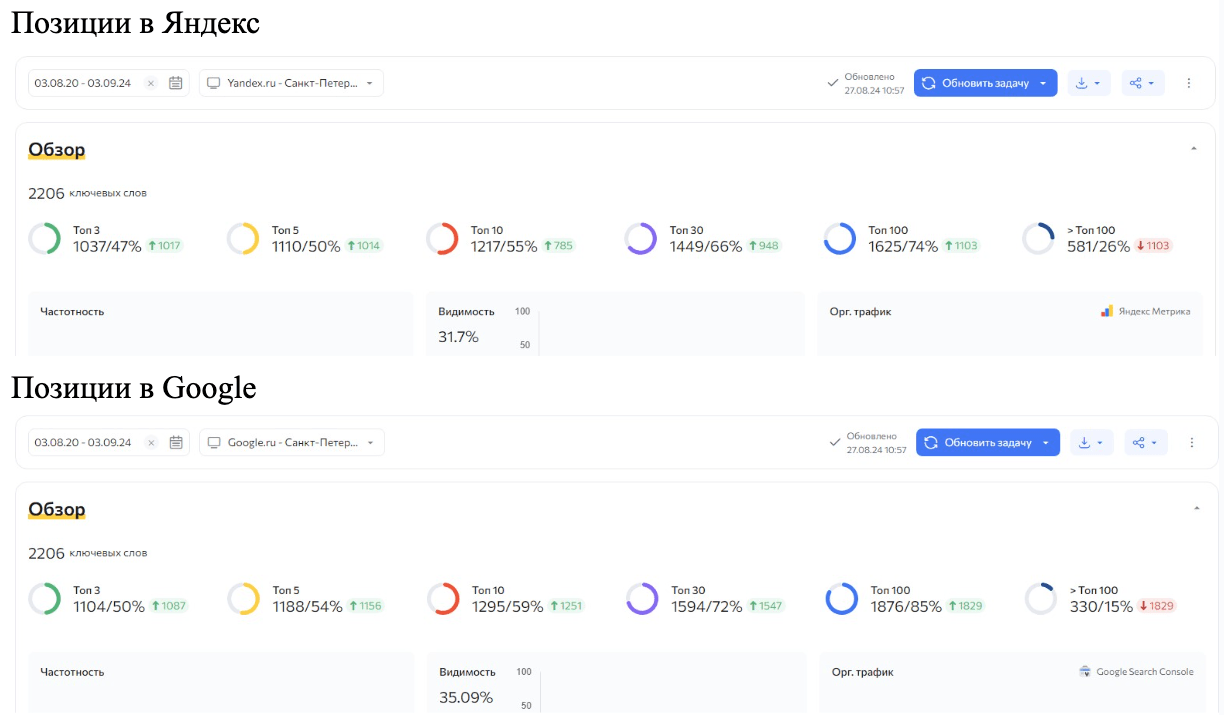Screen dimensions: 1224x715
Task: Click the Yandex date range field 03.08.20 - 03.09.24
Action: click(x=83, y=83)
